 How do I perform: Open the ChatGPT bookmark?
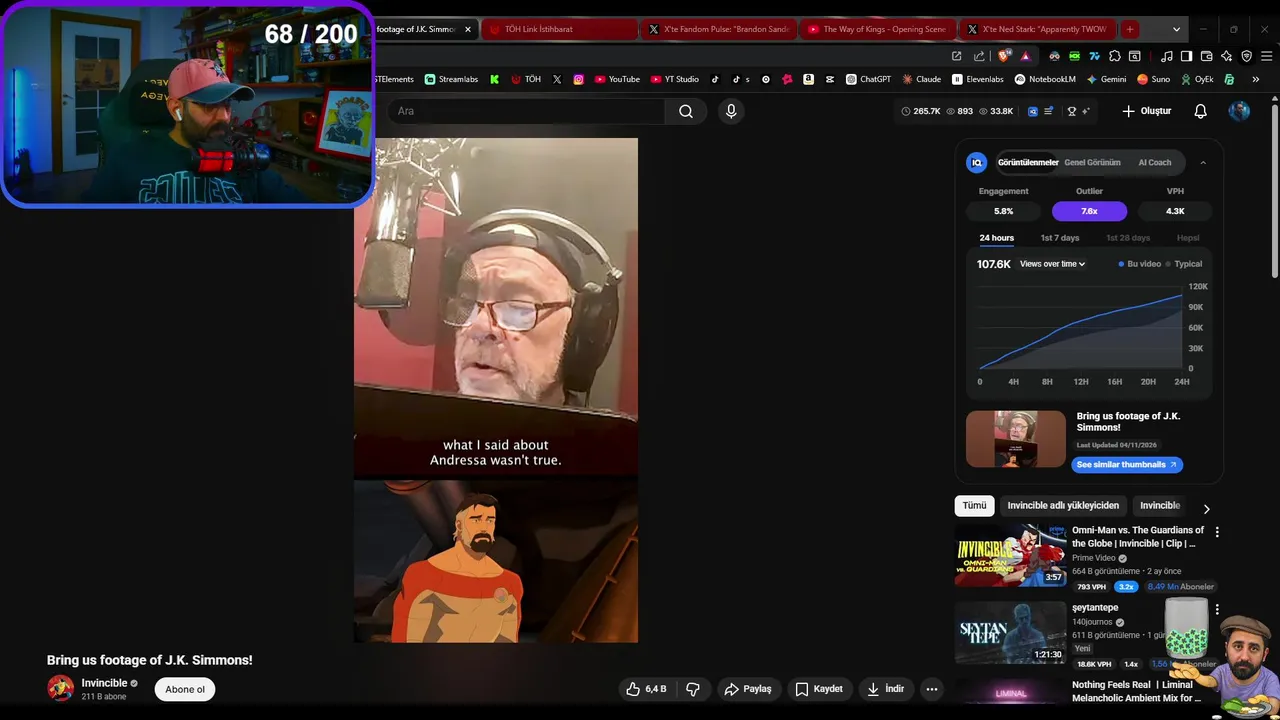coord(868,79)
